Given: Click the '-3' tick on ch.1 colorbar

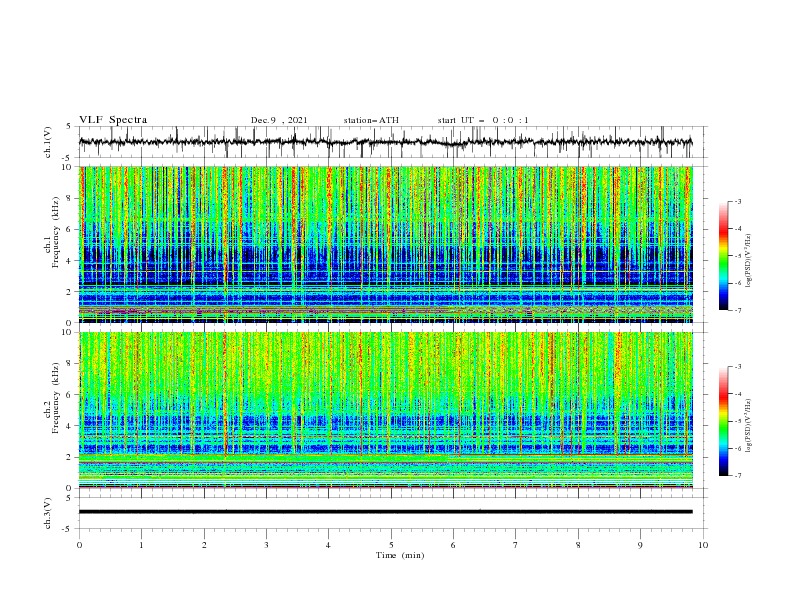Looking at the screenshot, I should [x=737, y=201].
